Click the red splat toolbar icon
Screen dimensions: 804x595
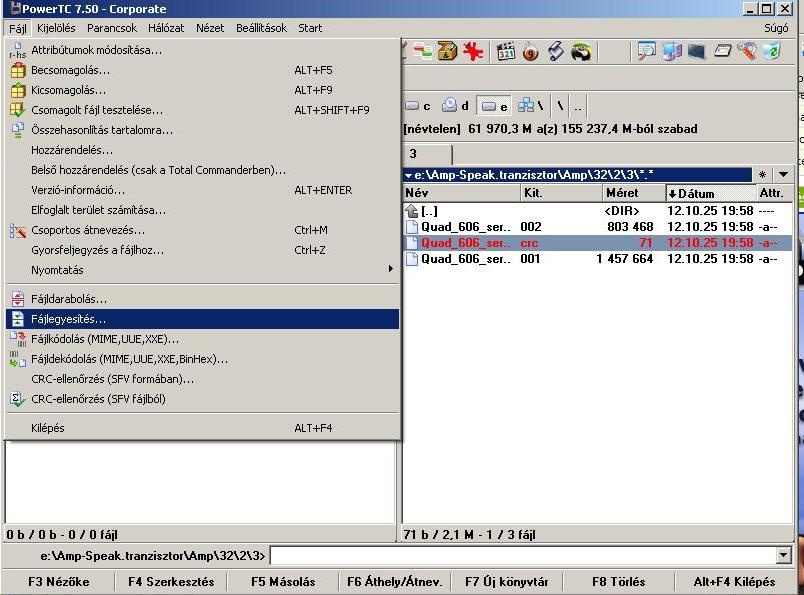point(473,51)
